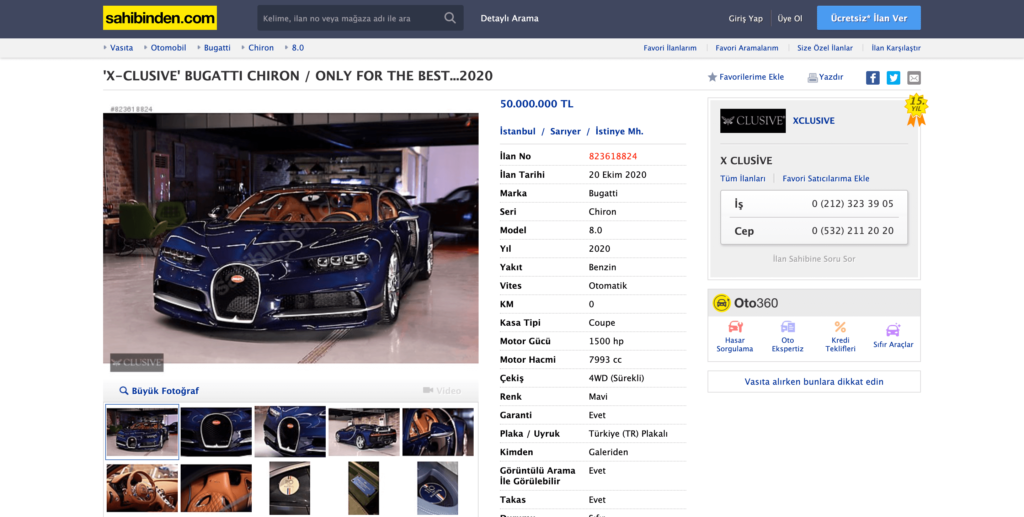The width and height of the screenshot is (1024, 517).
Task: Share listing via email envelope icon
Action: coord(914,78)
